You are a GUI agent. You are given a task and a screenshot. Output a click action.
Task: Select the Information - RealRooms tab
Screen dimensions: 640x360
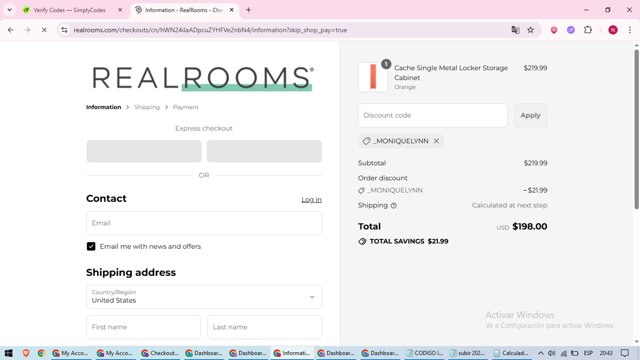(x=184, y=10)
